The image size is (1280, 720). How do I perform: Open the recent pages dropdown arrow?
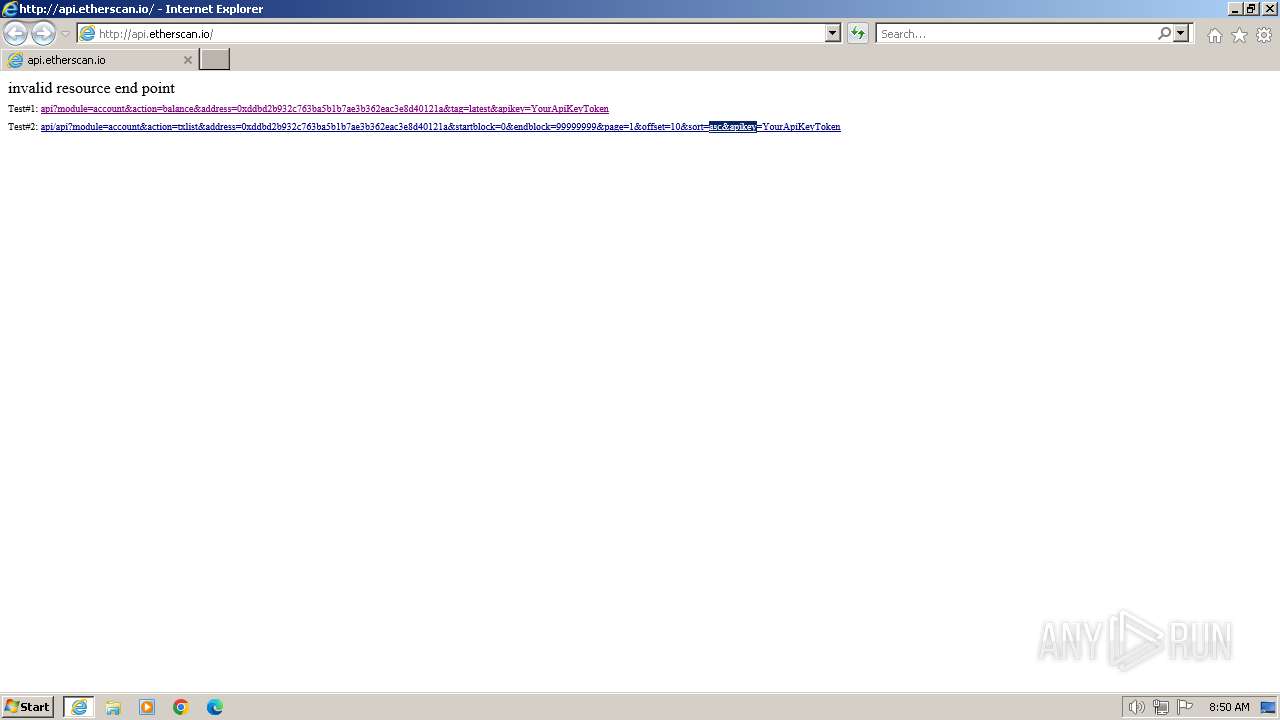point(65,34)
